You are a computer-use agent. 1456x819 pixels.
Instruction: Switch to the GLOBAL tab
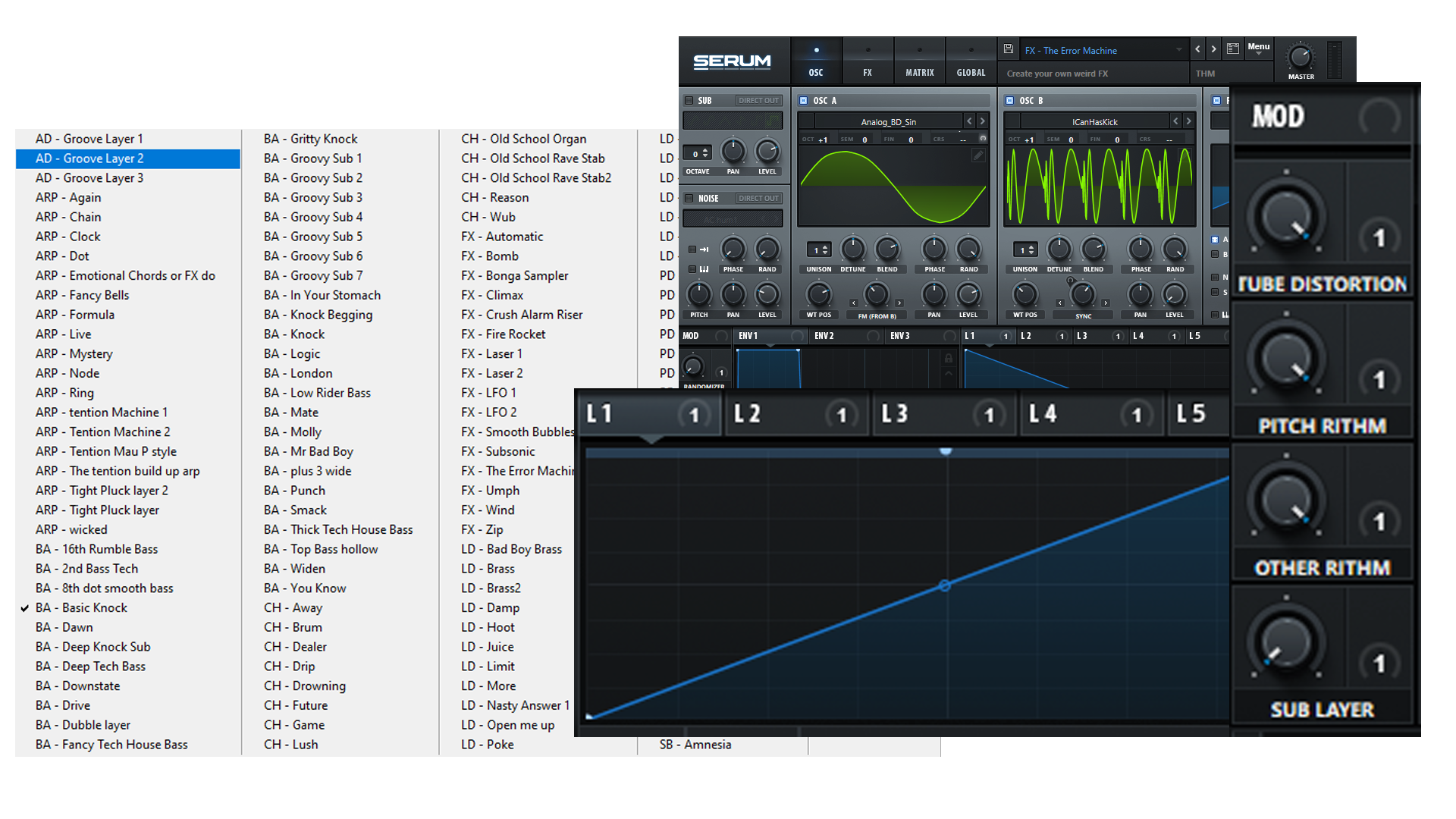tap(971, 61)
